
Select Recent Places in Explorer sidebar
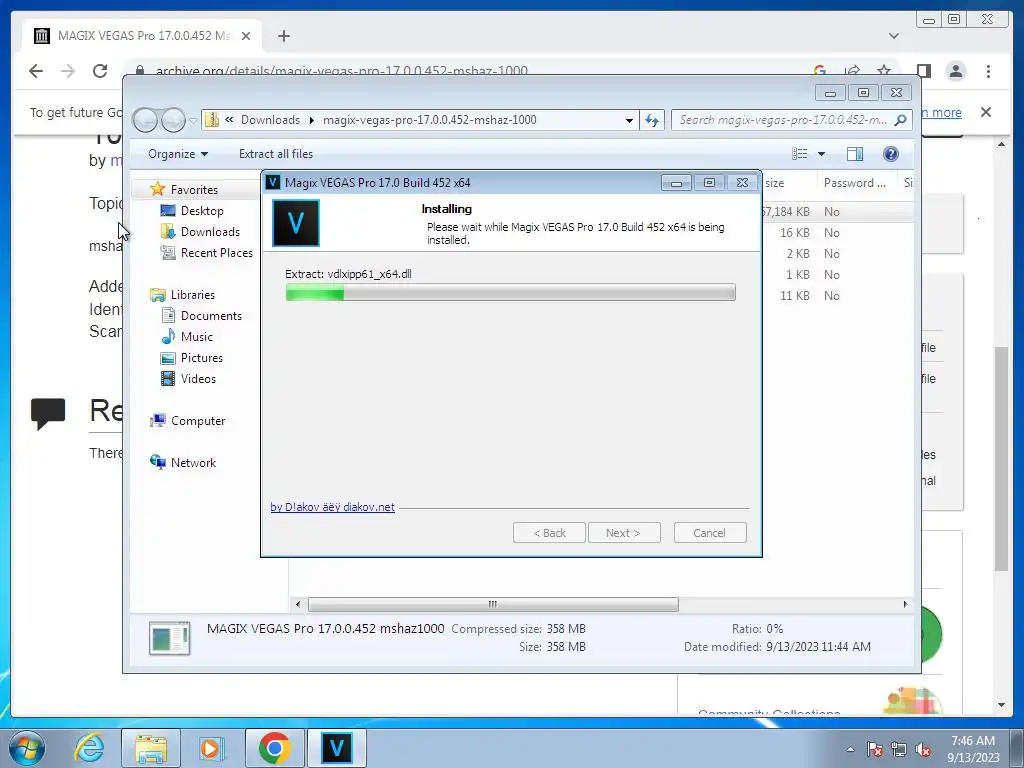216,253
